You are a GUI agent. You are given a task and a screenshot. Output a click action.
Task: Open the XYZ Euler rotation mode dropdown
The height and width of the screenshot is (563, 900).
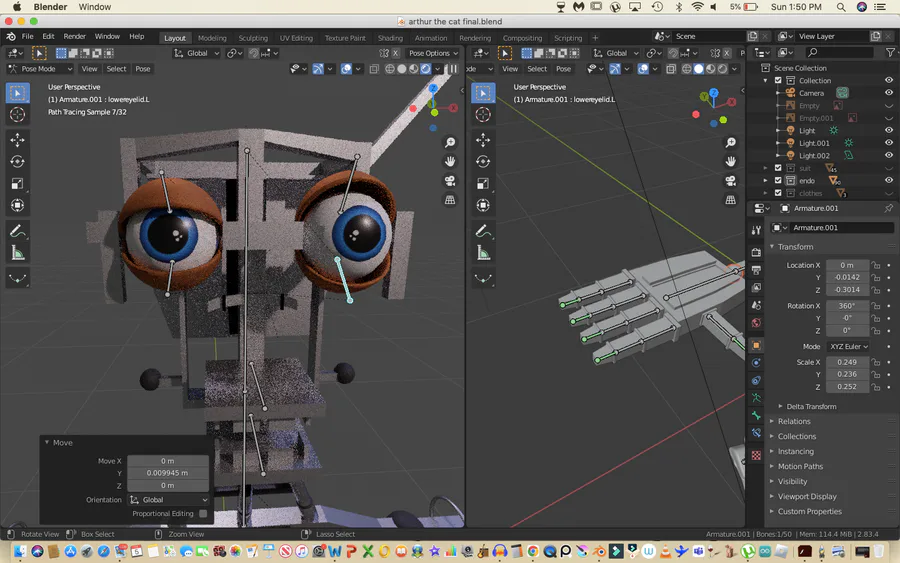848,347
